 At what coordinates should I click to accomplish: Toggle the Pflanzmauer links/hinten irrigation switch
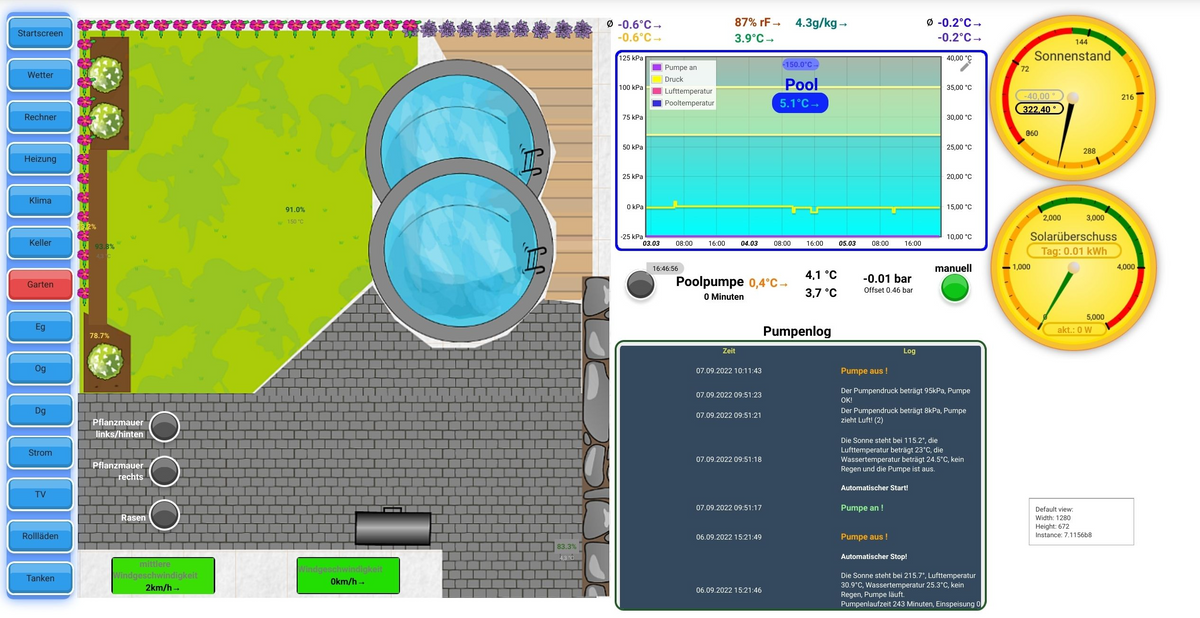[164, 427]
